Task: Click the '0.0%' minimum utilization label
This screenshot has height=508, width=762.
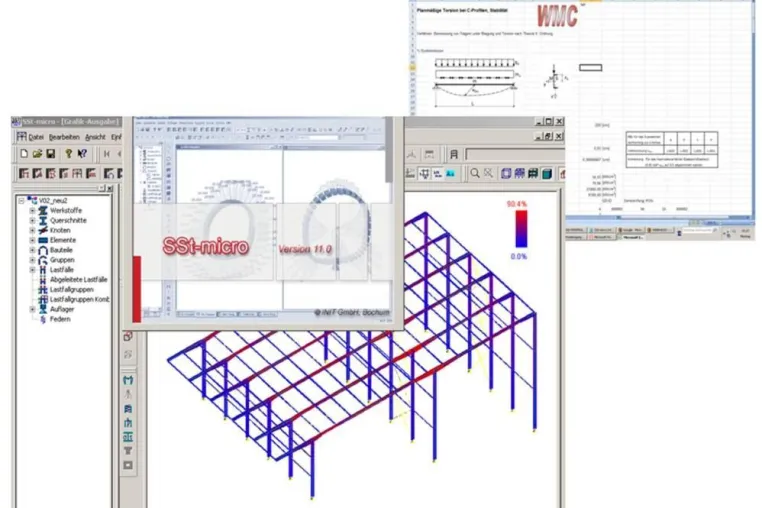Action: 519,256
